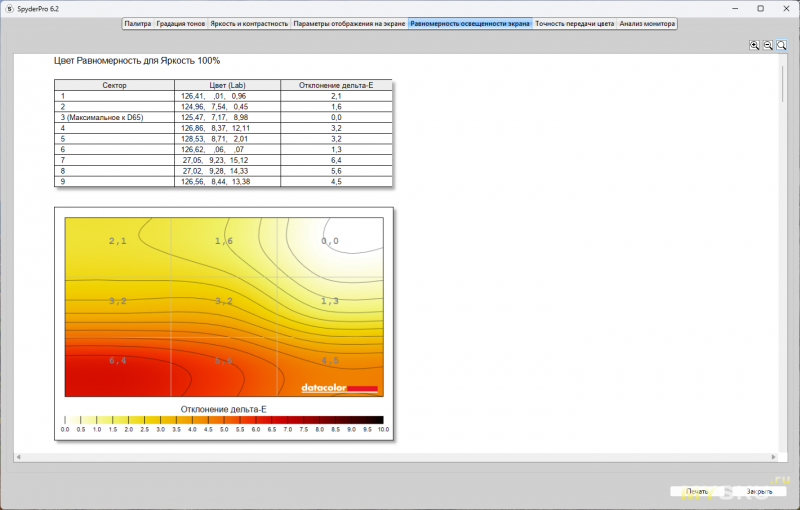
Task: Maximize the SpyderPro window
Action: [761, 8]
